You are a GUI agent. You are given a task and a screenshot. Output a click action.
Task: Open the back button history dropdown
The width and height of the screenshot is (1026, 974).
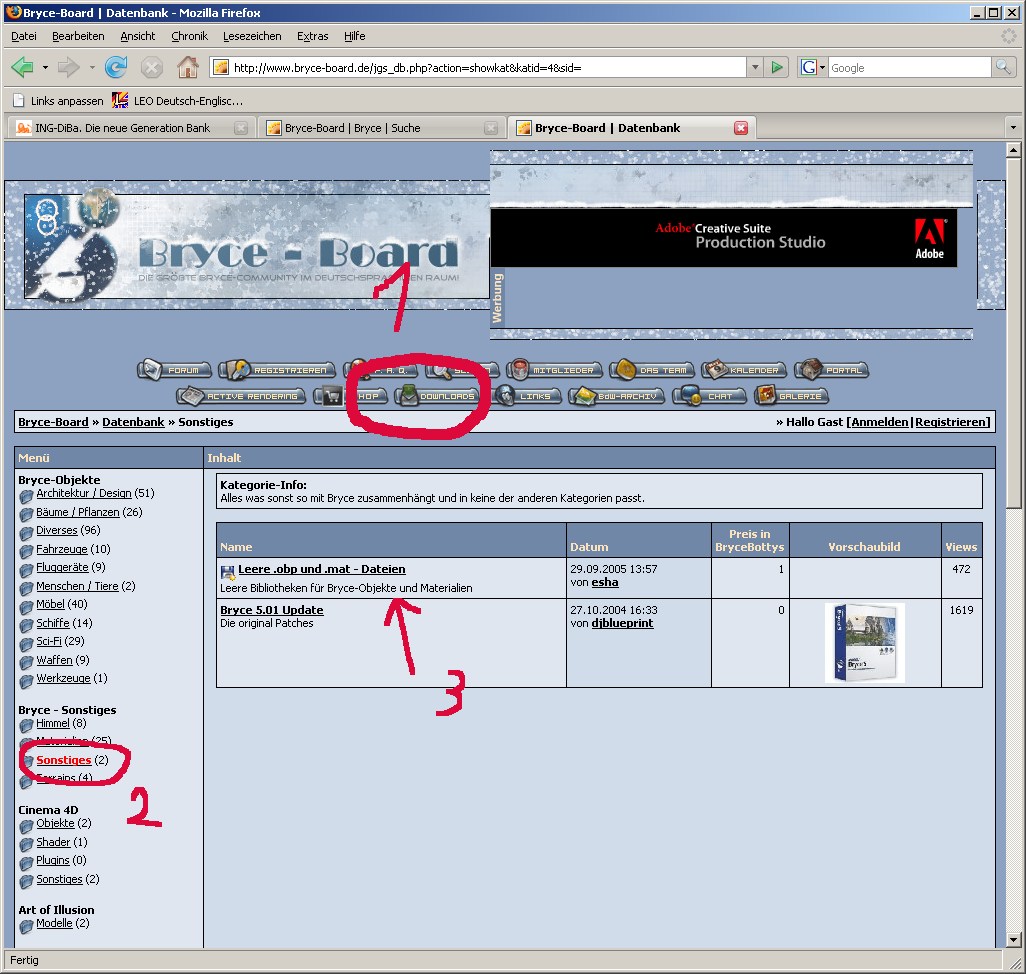coord(45,67)
